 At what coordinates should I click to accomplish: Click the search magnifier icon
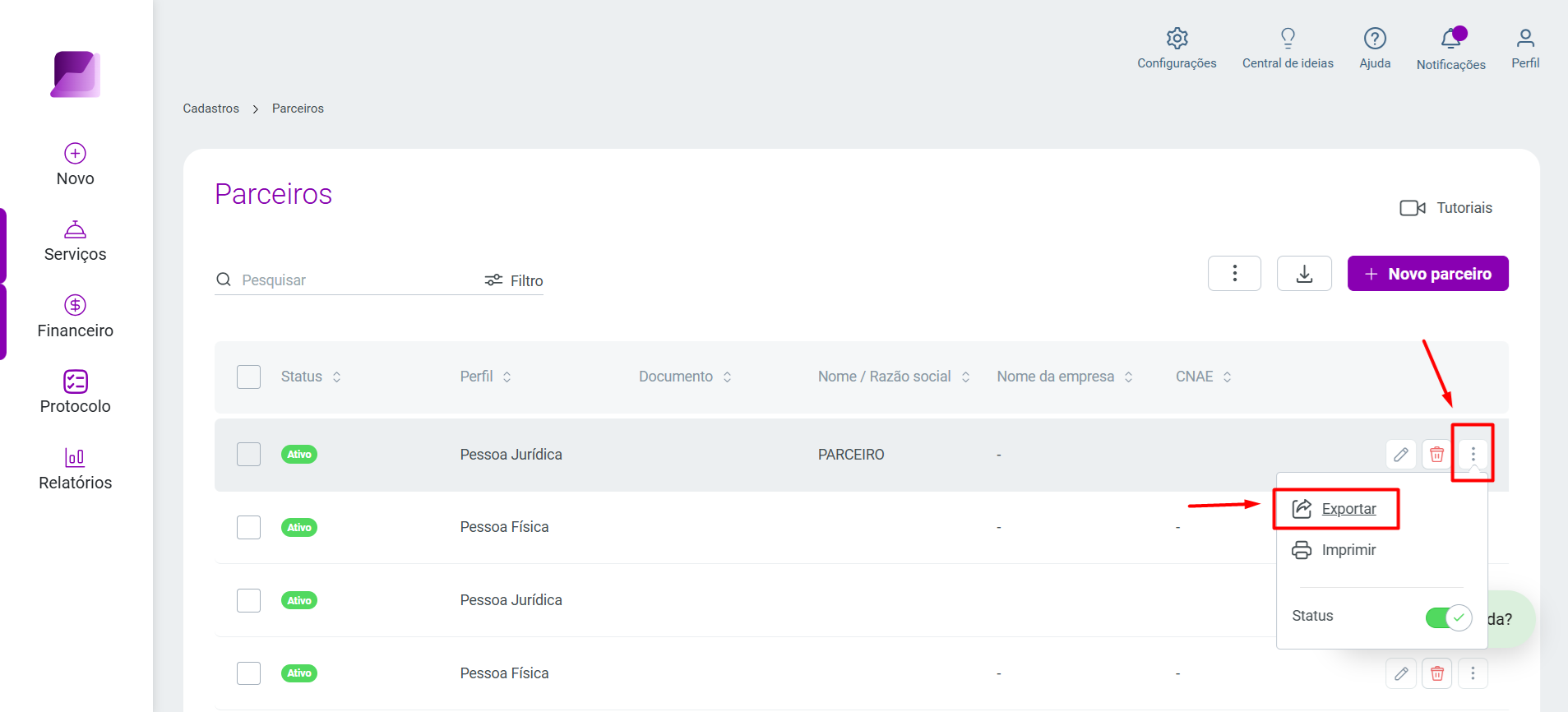point(224,280)
